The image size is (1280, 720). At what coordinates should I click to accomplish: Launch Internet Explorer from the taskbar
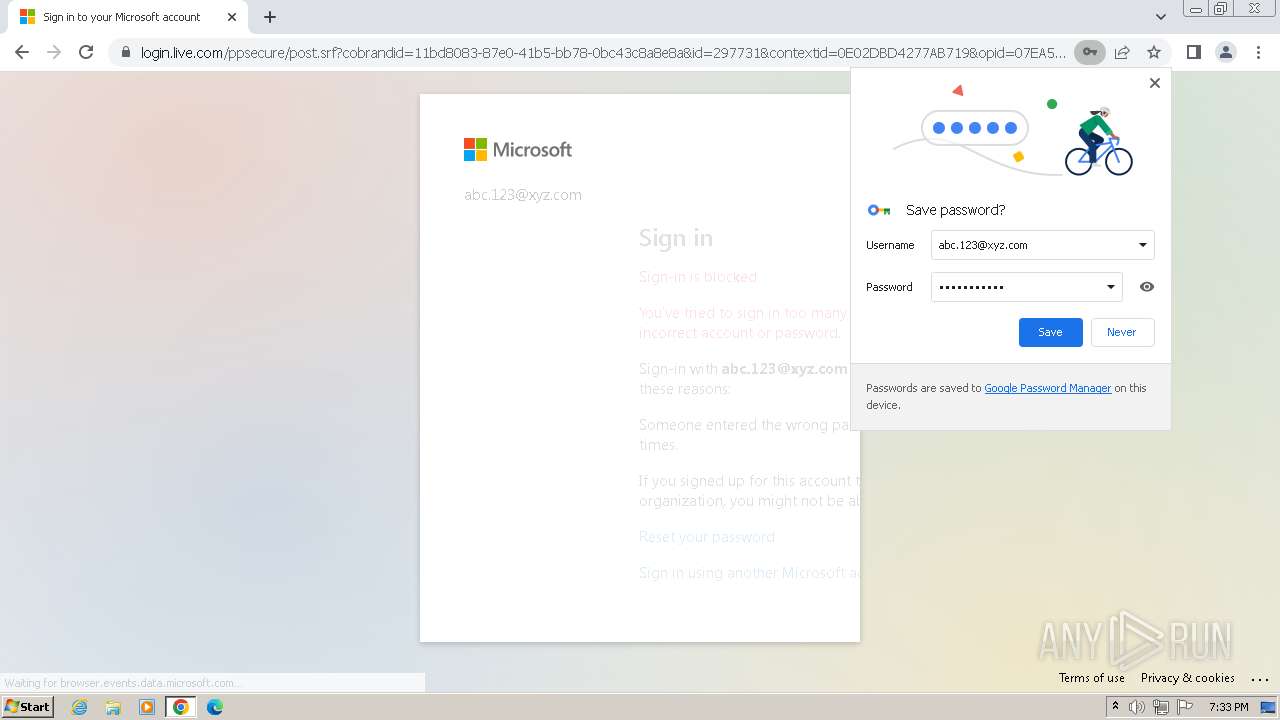(79, 707)
